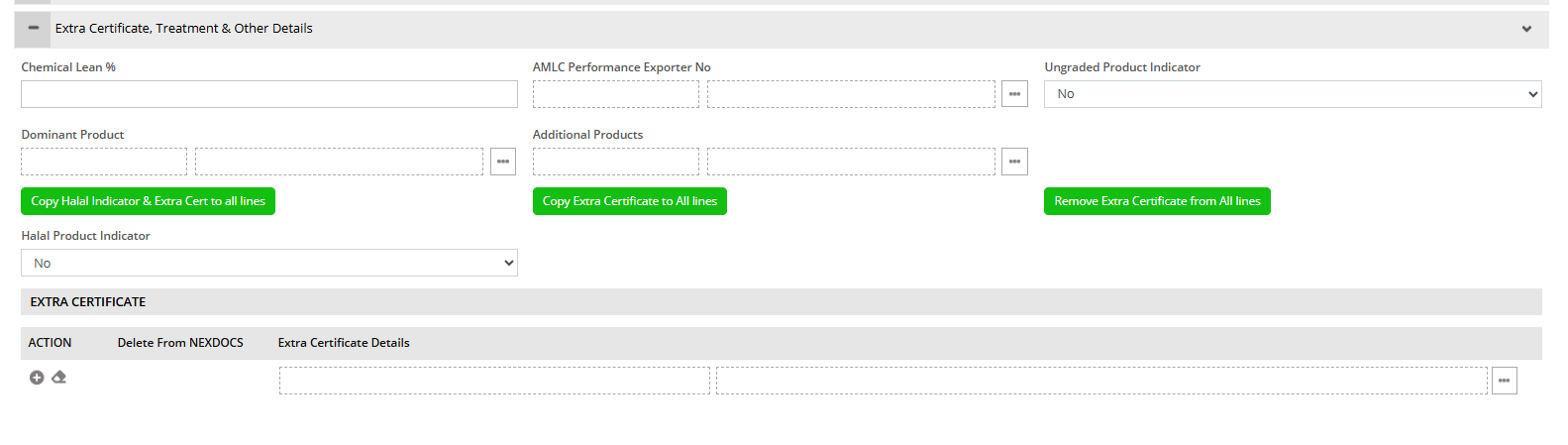
Task: Open Extra Certificate Details lookup ellipsis button
Action: tap(1504, 381)
